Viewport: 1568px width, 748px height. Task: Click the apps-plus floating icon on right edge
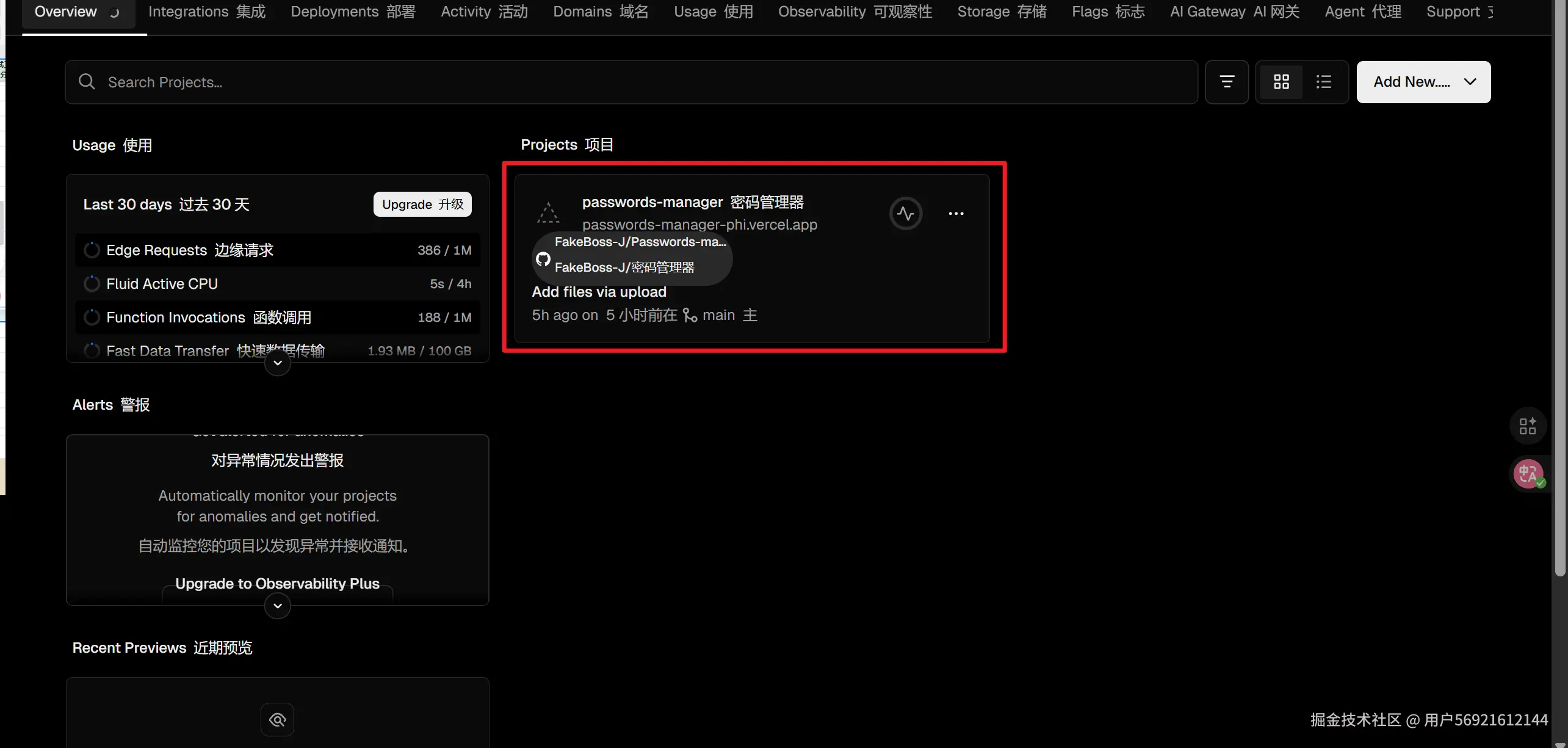click(1528, 426)
